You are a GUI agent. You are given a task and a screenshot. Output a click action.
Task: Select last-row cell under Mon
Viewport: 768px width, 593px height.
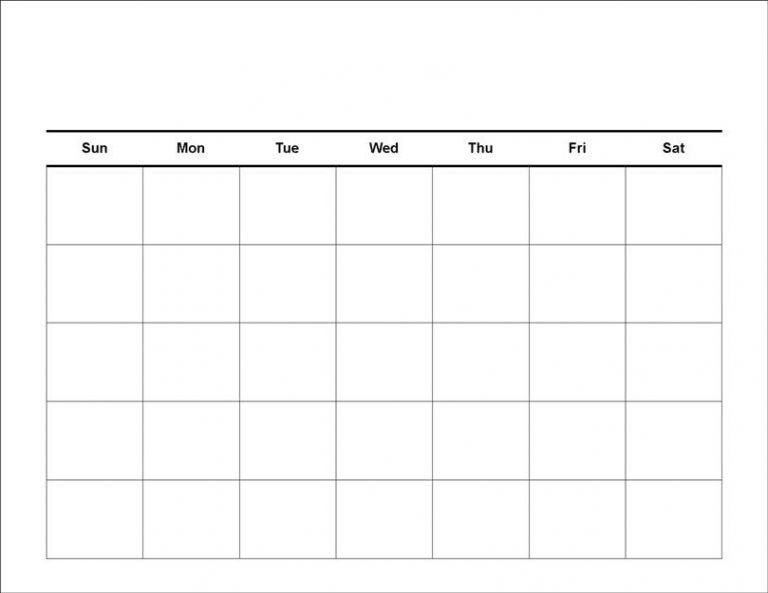click(191, 519)
